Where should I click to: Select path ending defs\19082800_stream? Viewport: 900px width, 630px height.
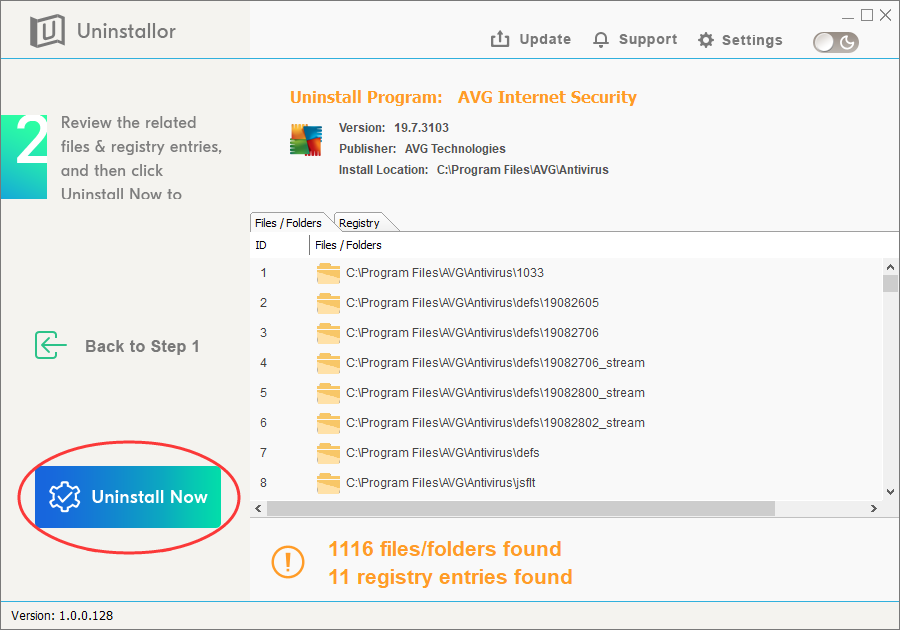pos(495,393)
